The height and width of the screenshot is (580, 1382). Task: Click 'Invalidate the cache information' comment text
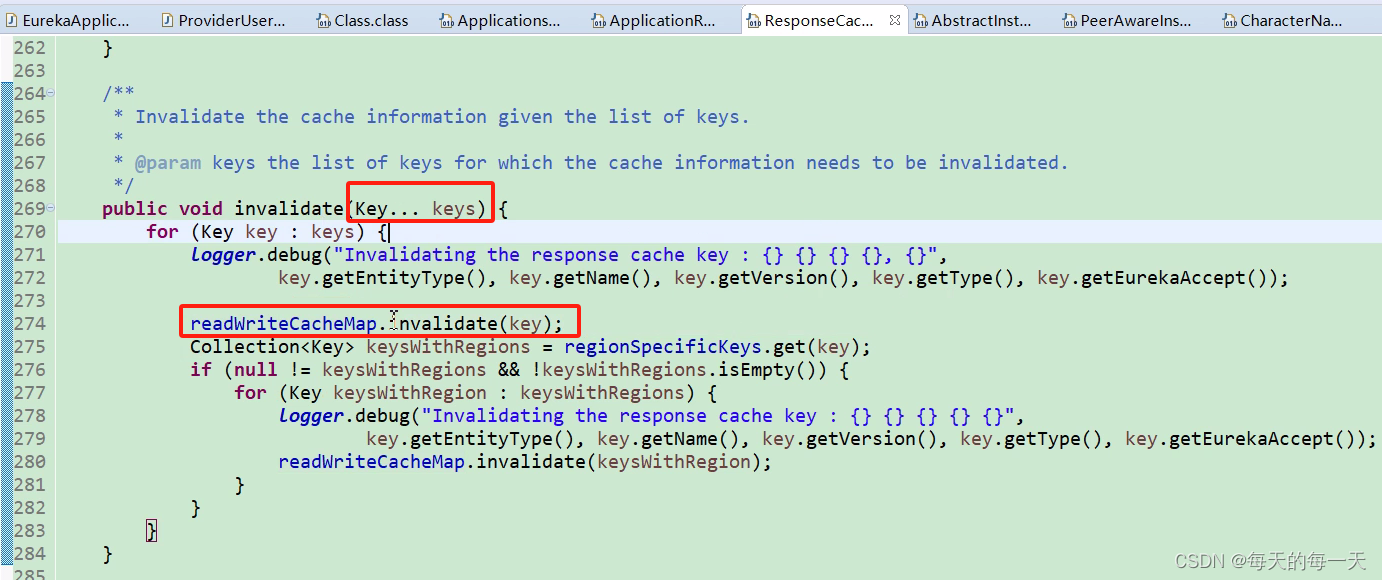(311, 116)
